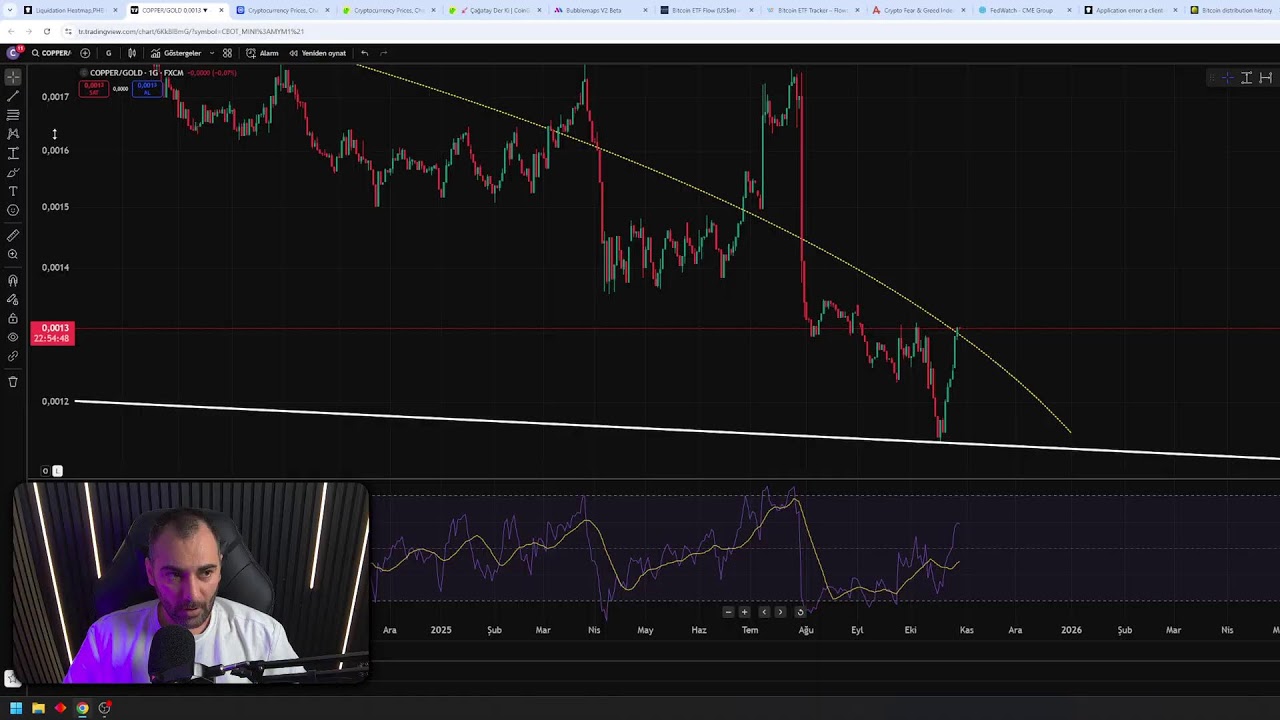Image resolution: width=1280 pixels, height=720 pixels.
Task: Click the COPPER/GOLD symbol legend title
Action: 136,73
